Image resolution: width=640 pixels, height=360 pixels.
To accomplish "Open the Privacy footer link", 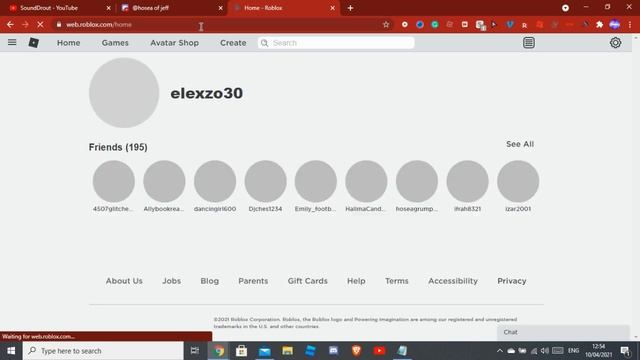I will (x=512, y=281).
